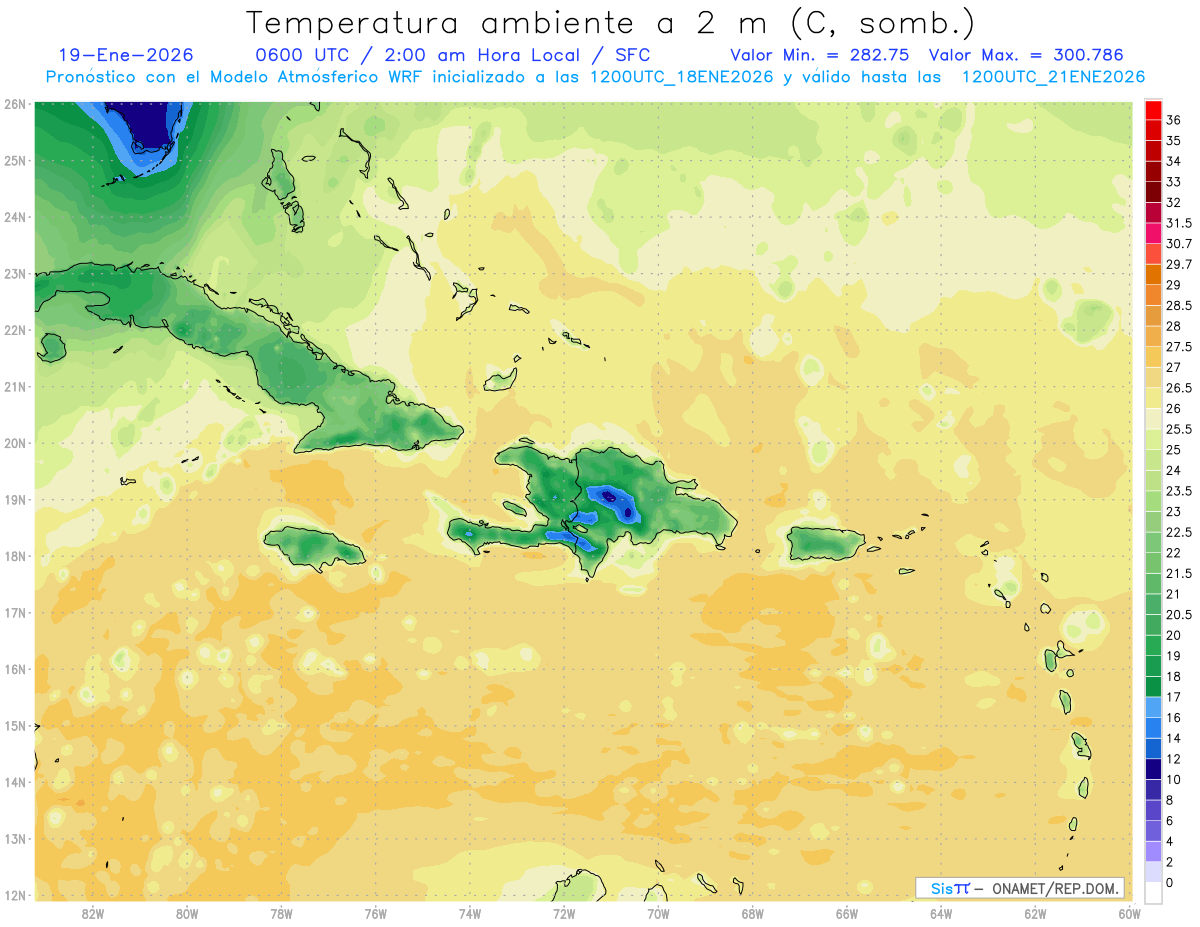Click the '20.5' legend value
Screen dimensions: 1200x927
pos(1179,614)
